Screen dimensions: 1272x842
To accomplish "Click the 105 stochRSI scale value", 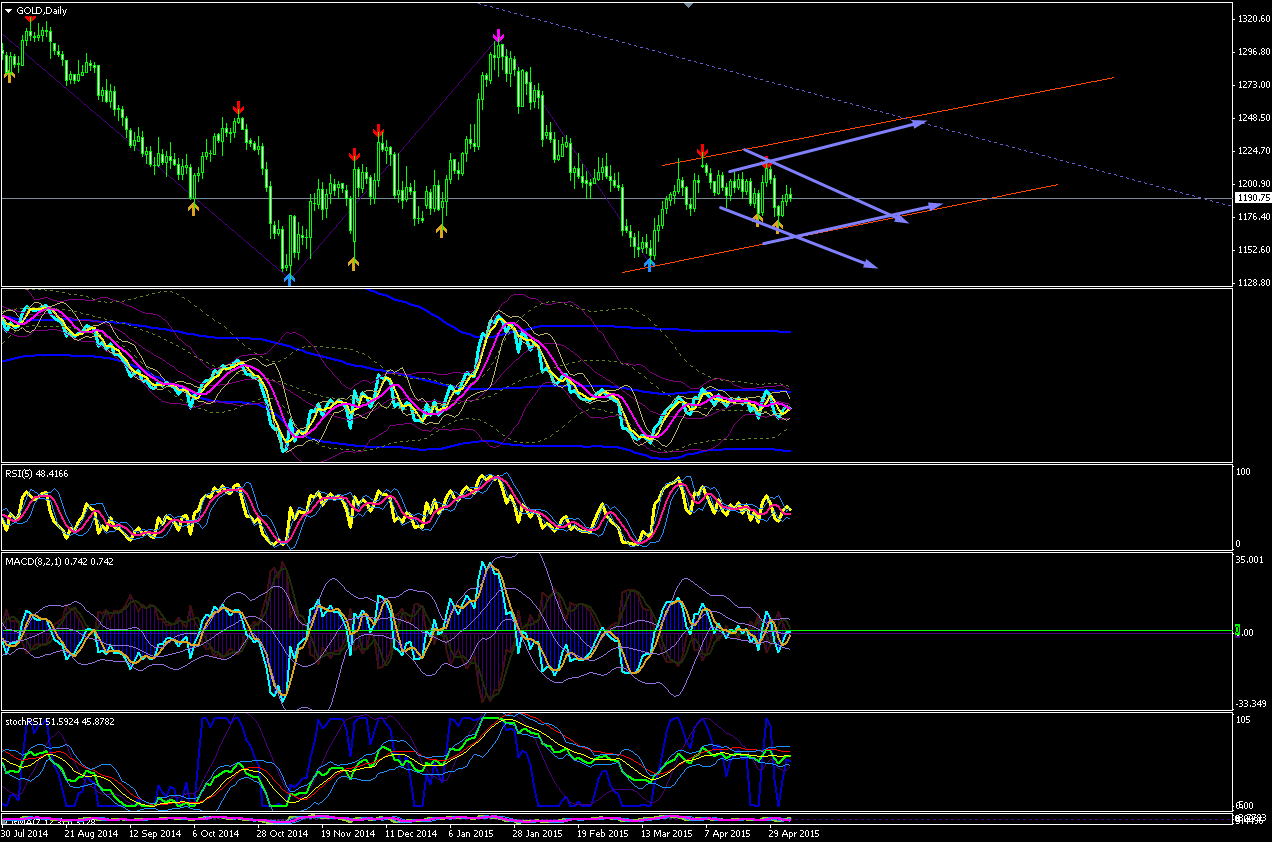I will (x=1245, y=719).
